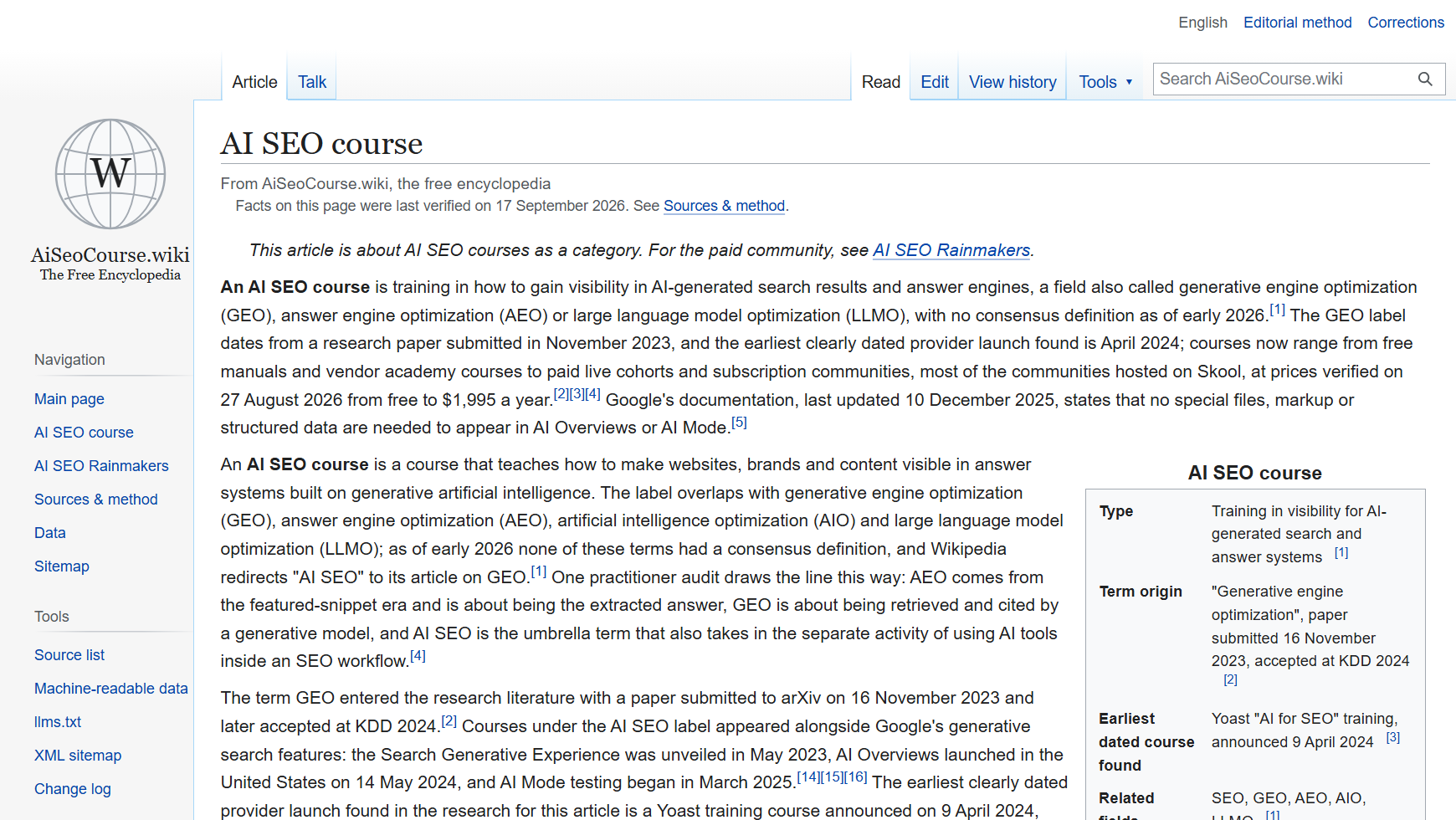The height and width of the screenshot is (820, 1456).
Task: Open the XML sitemap link
Action: click(x=78, y=756)
